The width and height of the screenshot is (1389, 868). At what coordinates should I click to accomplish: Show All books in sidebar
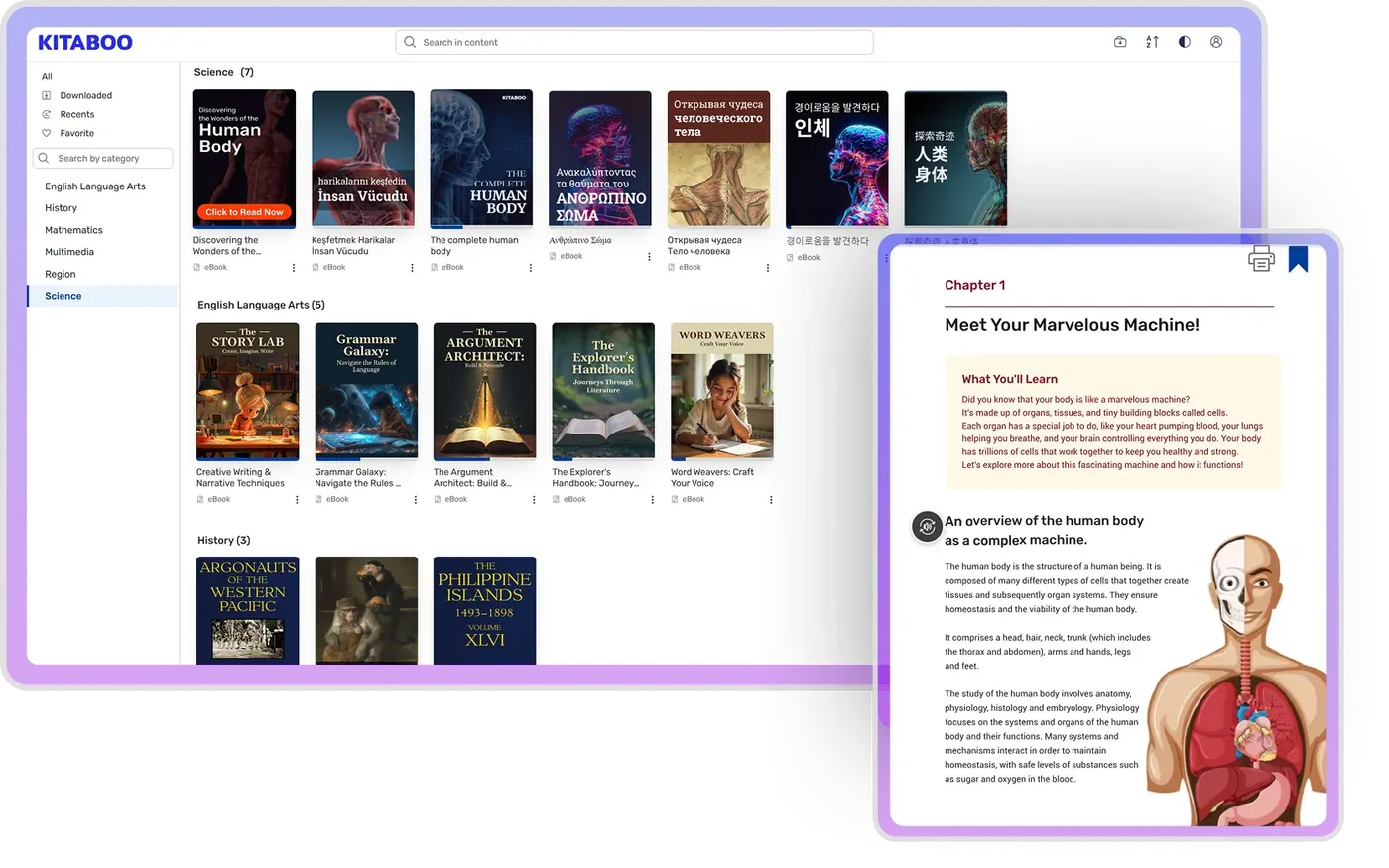(x=47, y=76)
